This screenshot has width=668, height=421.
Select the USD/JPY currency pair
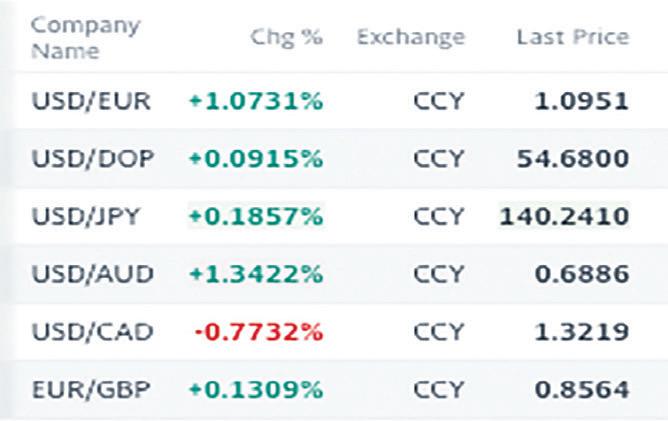tap(85, 216)
